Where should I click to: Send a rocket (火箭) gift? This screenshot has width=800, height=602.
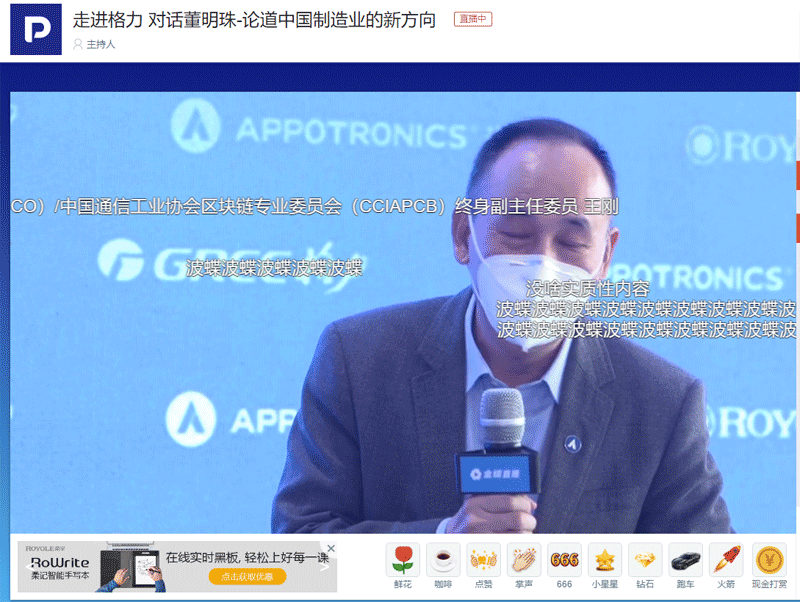727,560
